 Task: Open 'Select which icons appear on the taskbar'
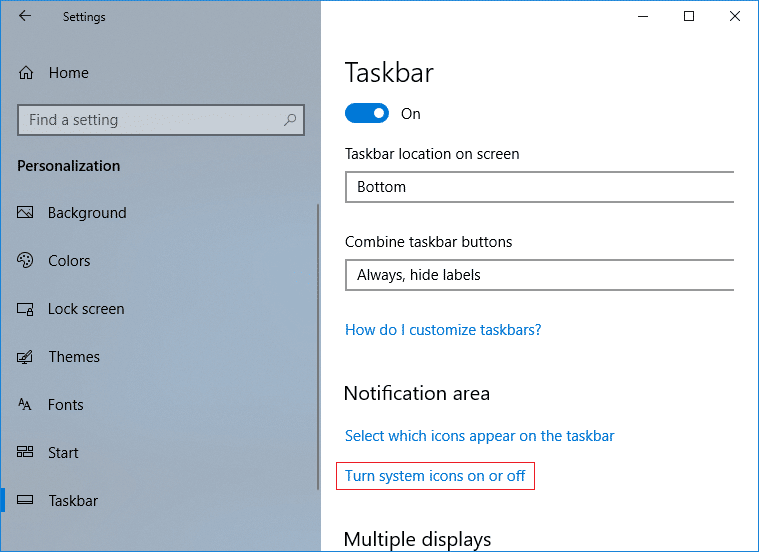coord(479,436)
